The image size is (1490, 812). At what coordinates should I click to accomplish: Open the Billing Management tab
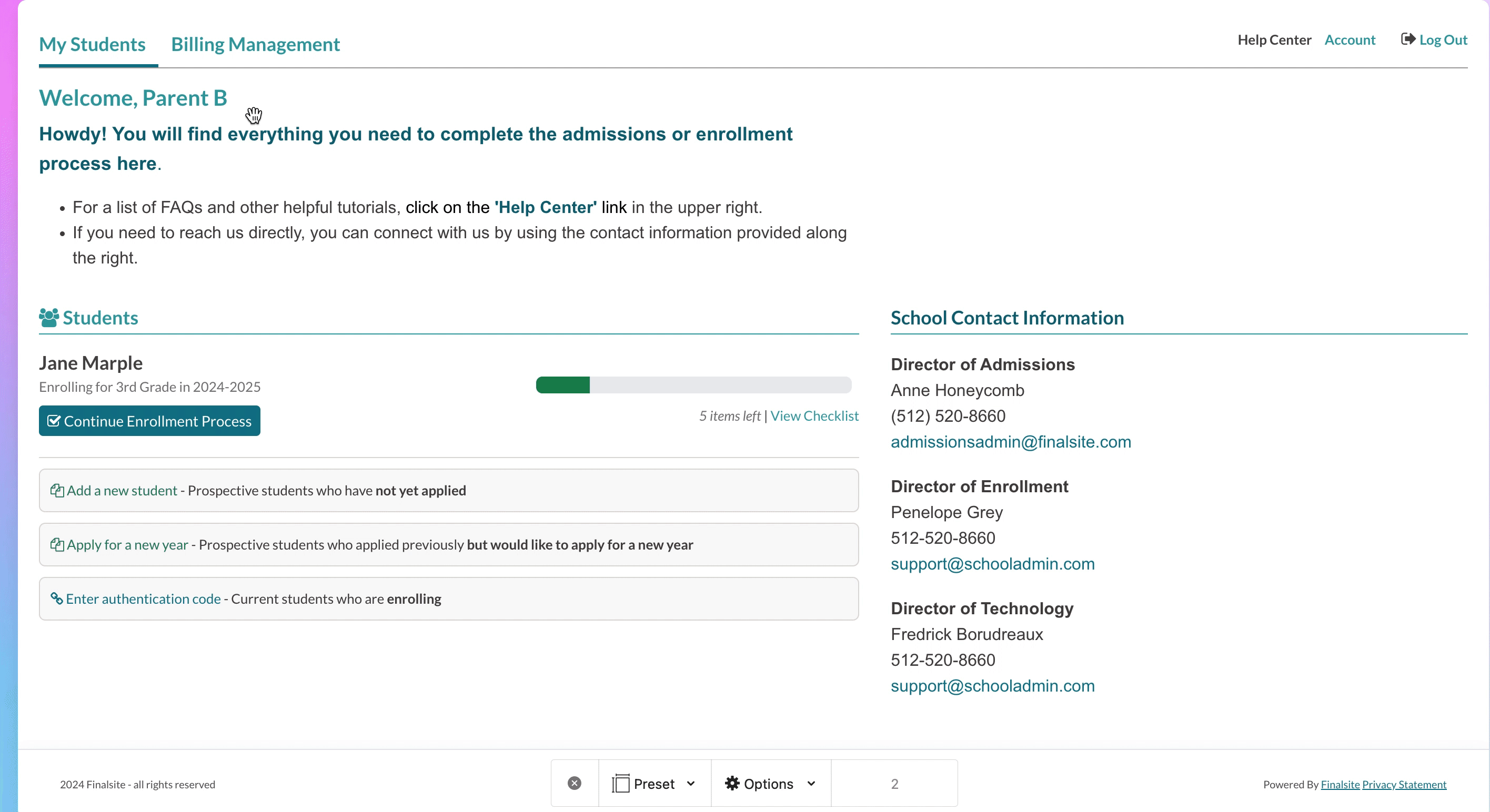(255, 45)
